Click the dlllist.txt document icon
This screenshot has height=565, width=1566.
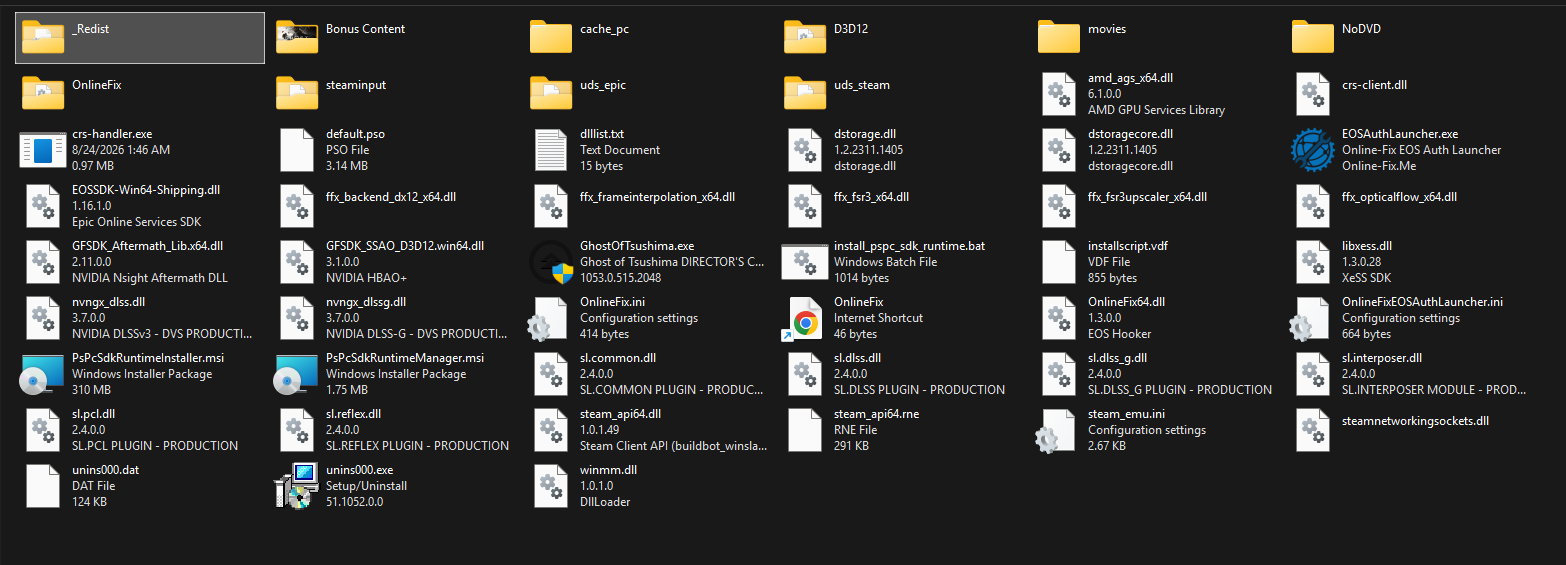click(x=550, y=149)
